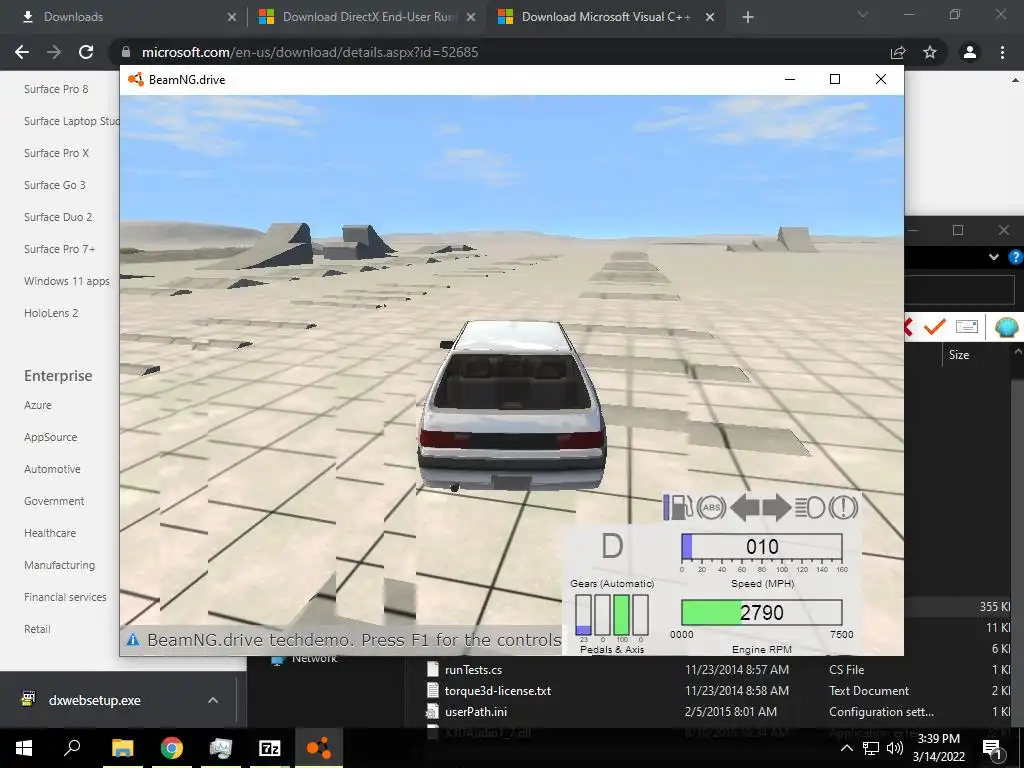This screenshot has width=1024, height=768.
Task: Open Windows 11 apps link
Action: pyautogui.click(x=67, y=281)
